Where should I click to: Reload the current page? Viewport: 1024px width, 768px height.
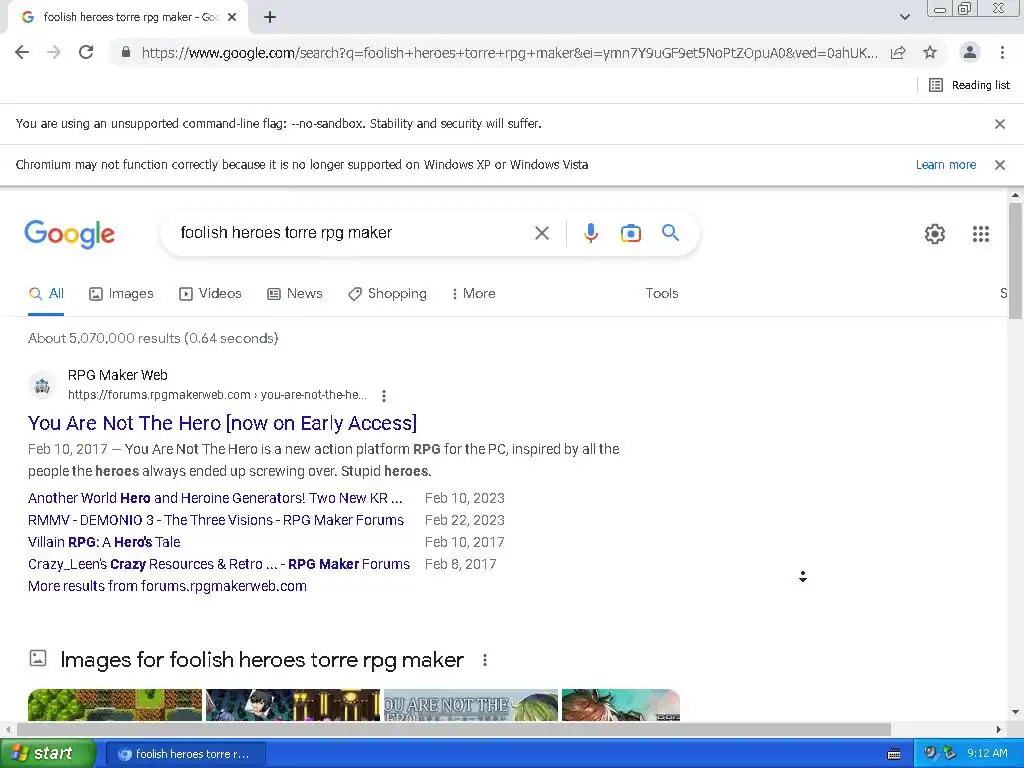pos(86,52)
